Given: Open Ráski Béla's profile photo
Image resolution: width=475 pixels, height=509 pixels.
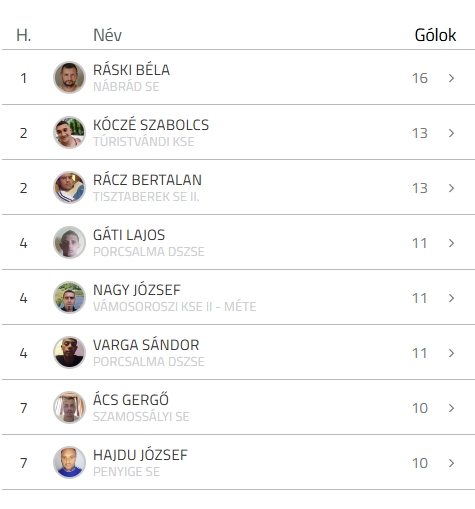Looking at the screenshot, I should (69, 77).
